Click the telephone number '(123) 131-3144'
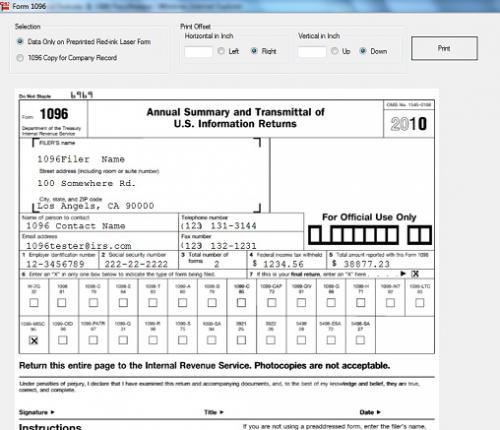This screenshot has height=430, width=500. (x=219, y=226)
